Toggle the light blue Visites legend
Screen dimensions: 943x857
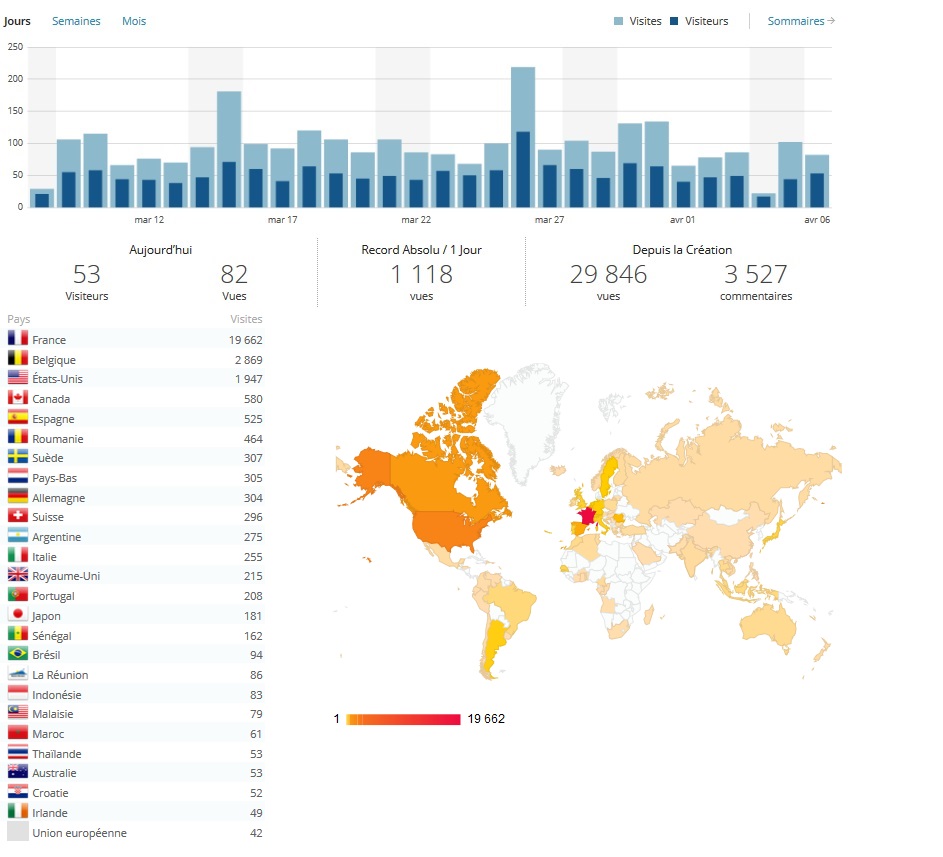click(x=637, y=21)
